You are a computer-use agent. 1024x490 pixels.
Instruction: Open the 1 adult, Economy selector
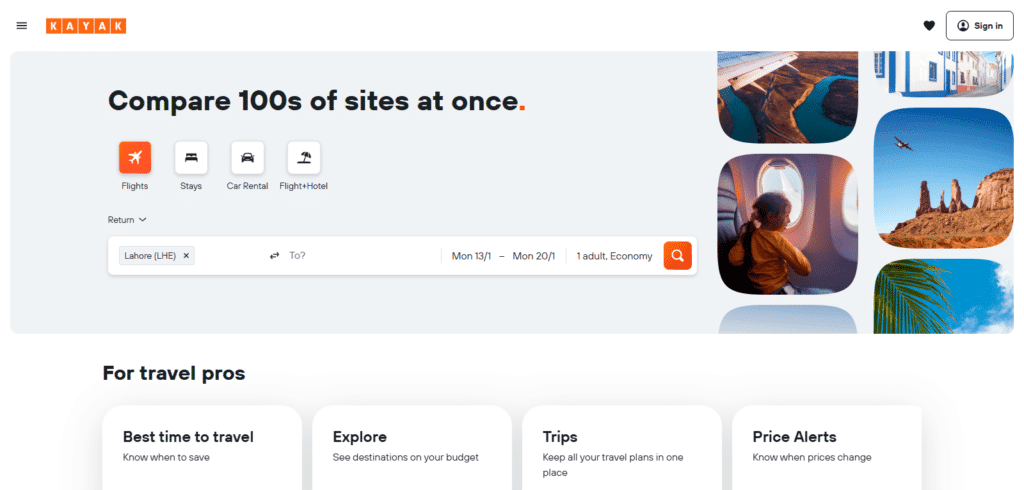point(614,256)
